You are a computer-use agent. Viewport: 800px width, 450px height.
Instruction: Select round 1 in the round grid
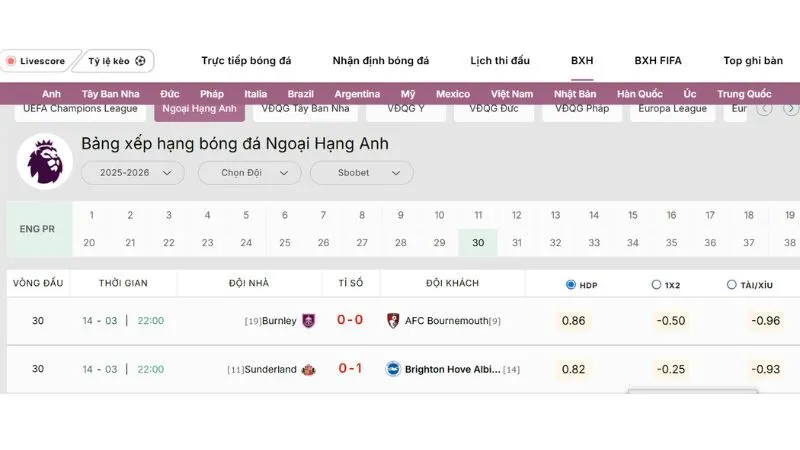92,215
